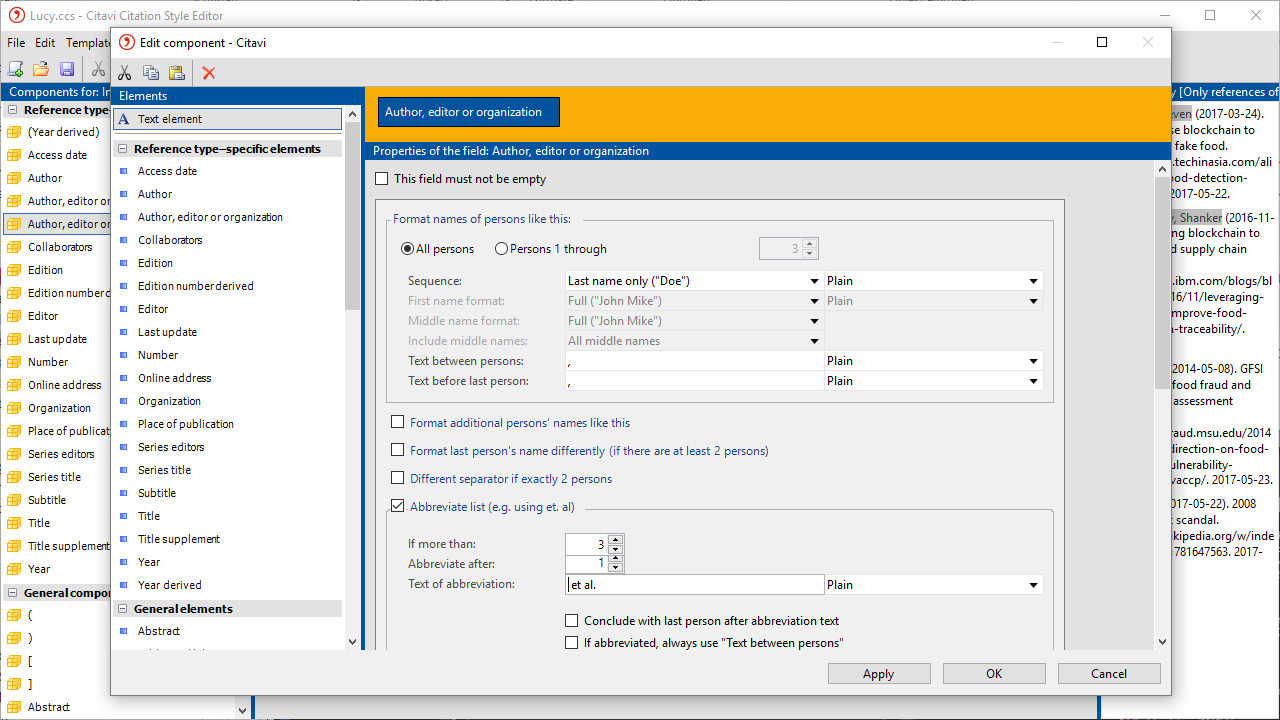Click the scissors icon in main window toolbar

[x=98, y=69]
